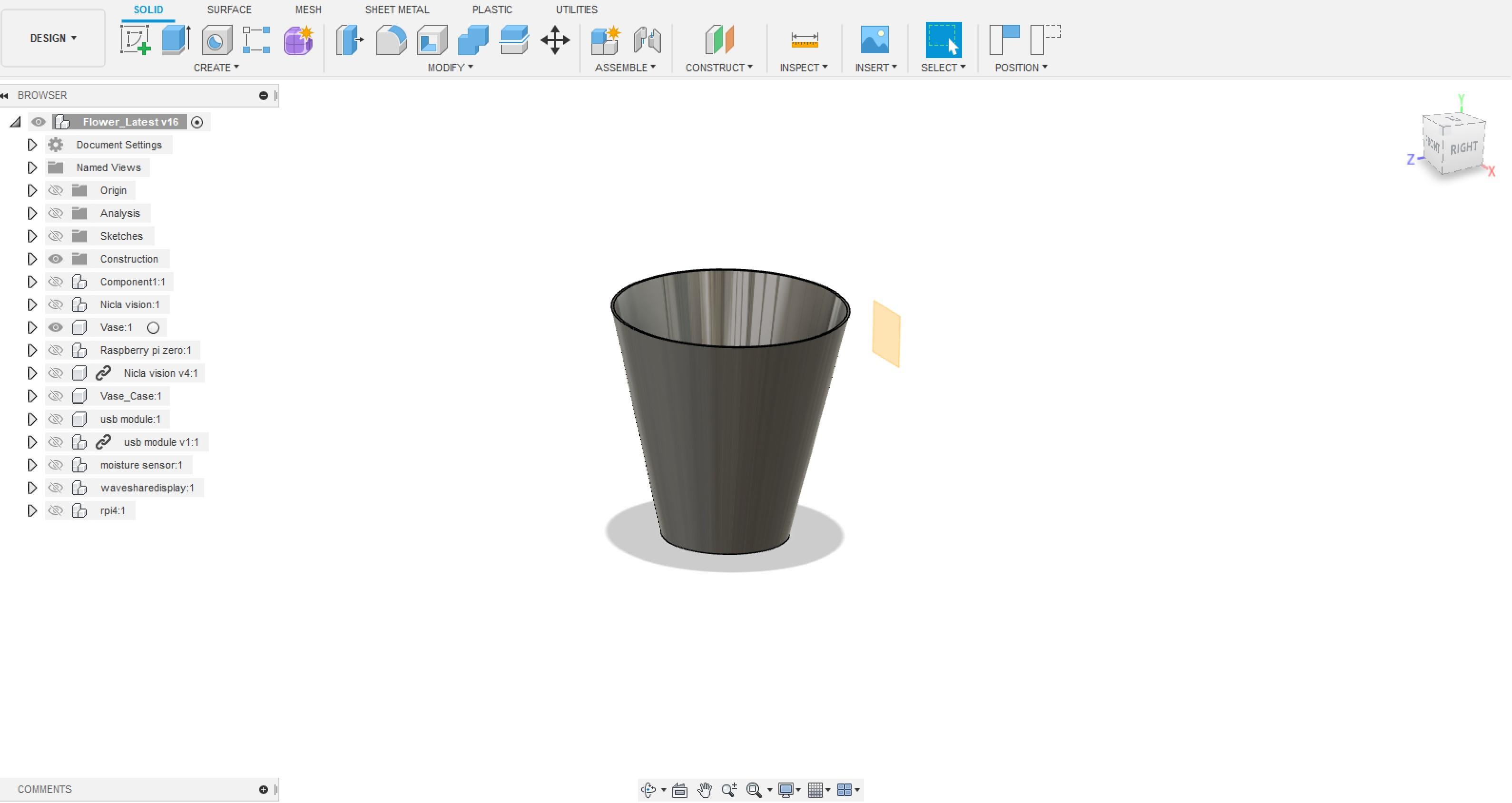Open the Measure tool under Inspect

pos(804,40)
